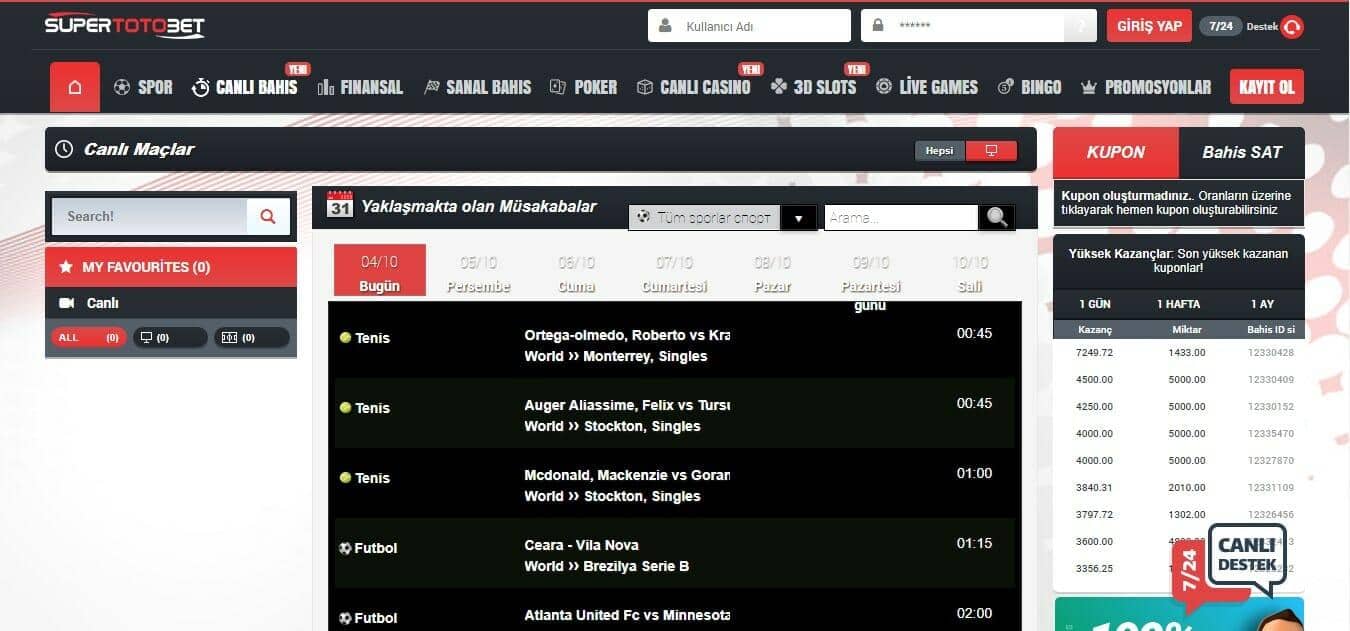Select the ALL (0) filter pill
1350x631 pixels.
(x=89, y=338)
